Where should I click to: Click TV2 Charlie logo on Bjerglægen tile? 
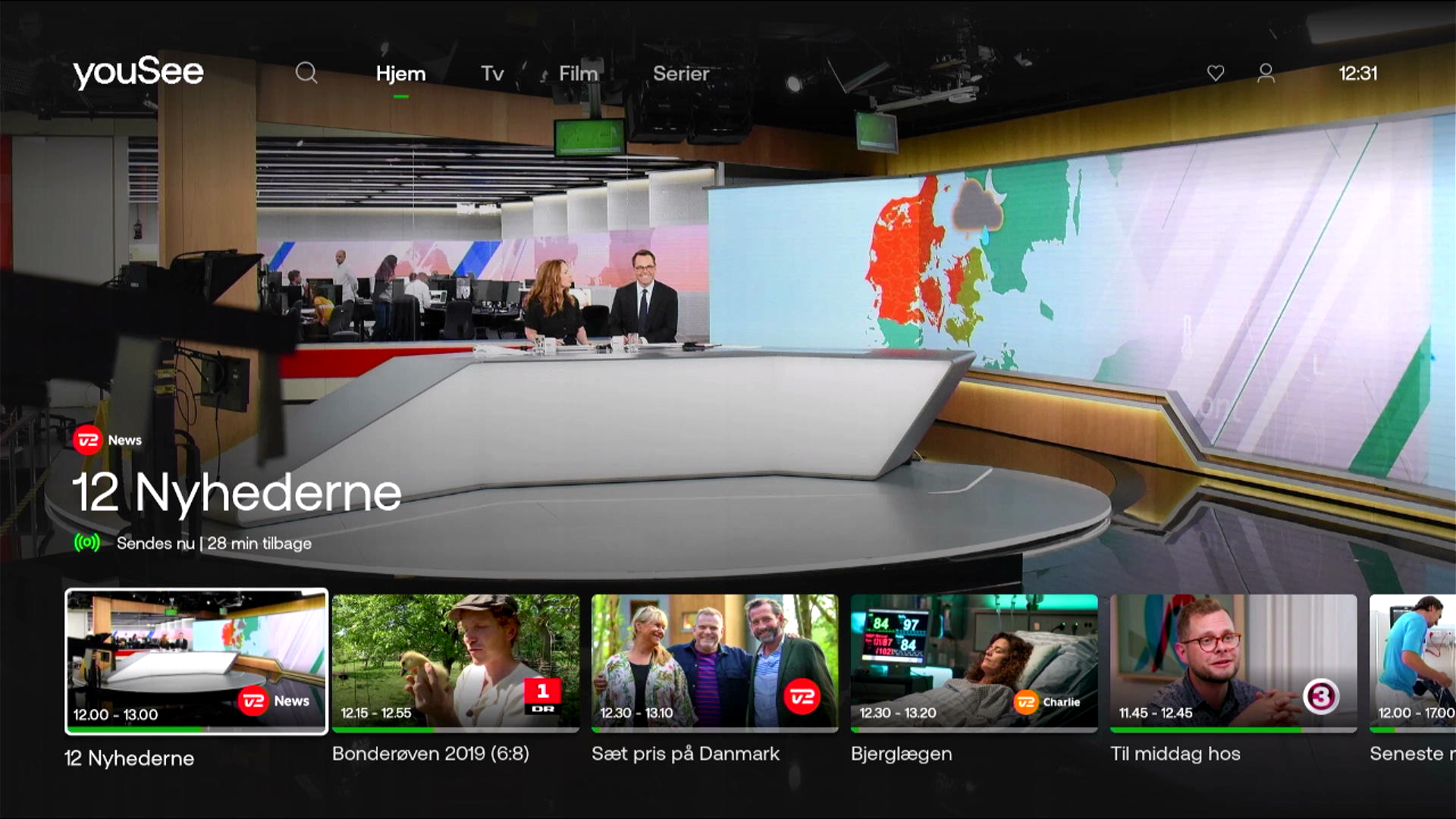tap(1046, 702)
